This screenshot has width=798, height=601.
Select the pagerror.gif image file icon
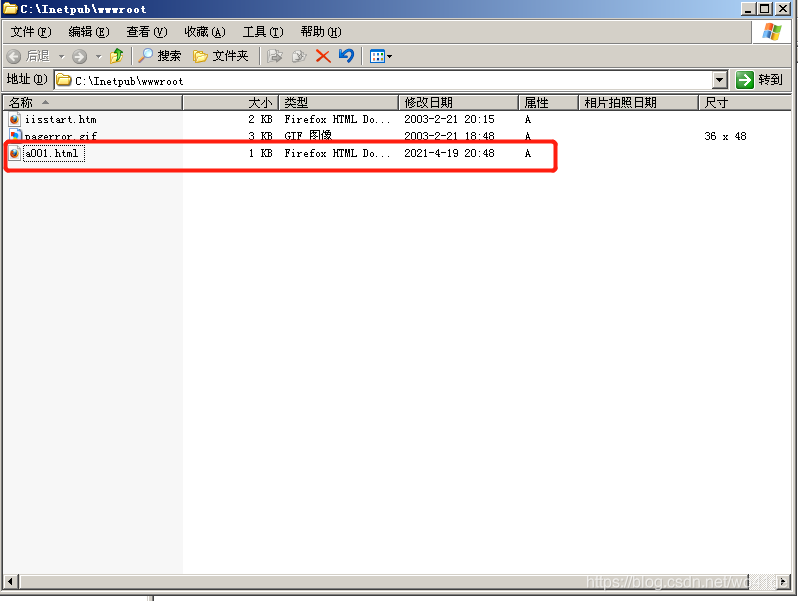point(14,136)
